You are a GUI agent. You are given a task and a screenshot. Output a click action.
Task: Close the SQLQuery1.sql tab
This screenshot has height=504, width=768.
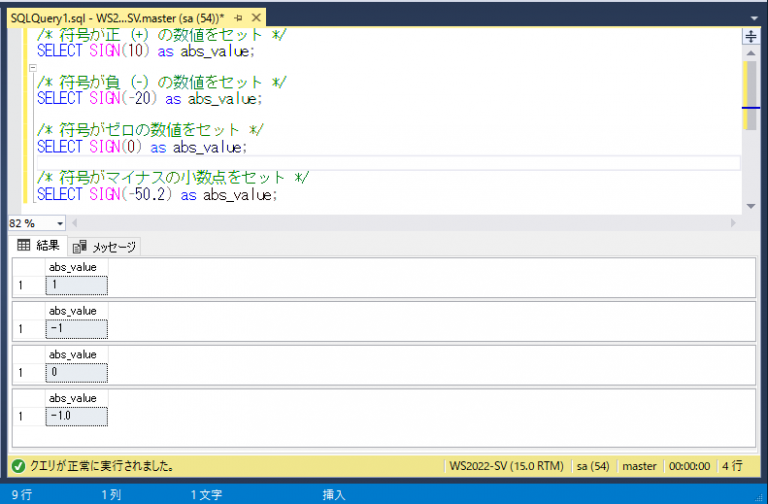[256, 18]
